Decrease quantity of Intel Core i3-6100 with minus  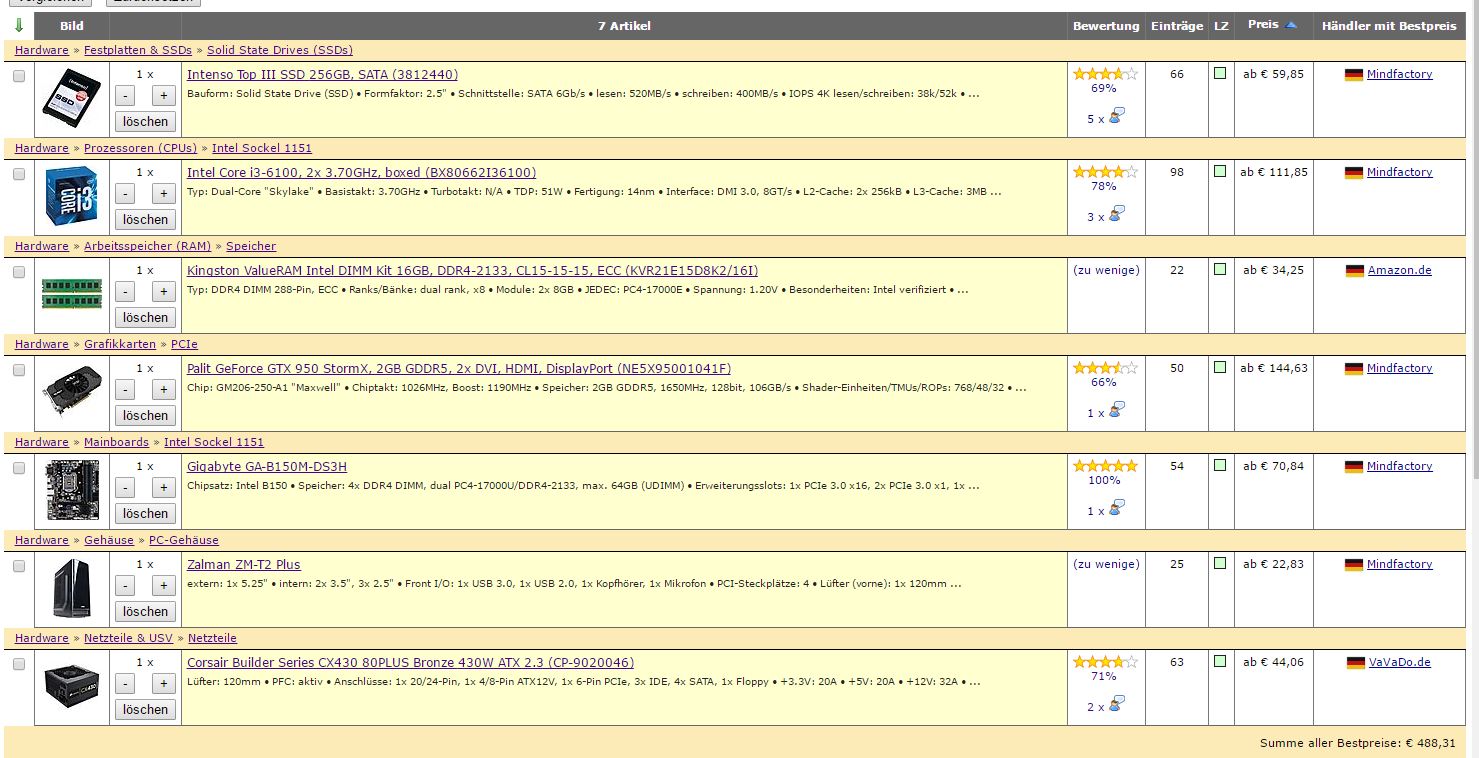126,194
